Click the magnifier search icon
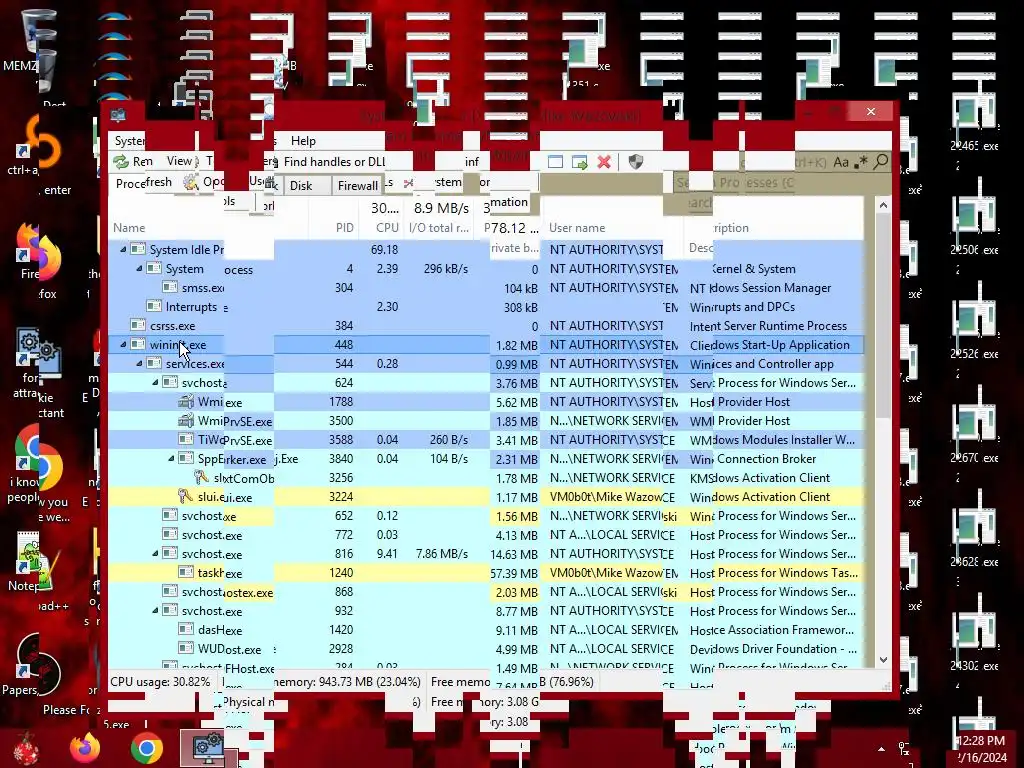1024x768 pixels. (880, 161)
